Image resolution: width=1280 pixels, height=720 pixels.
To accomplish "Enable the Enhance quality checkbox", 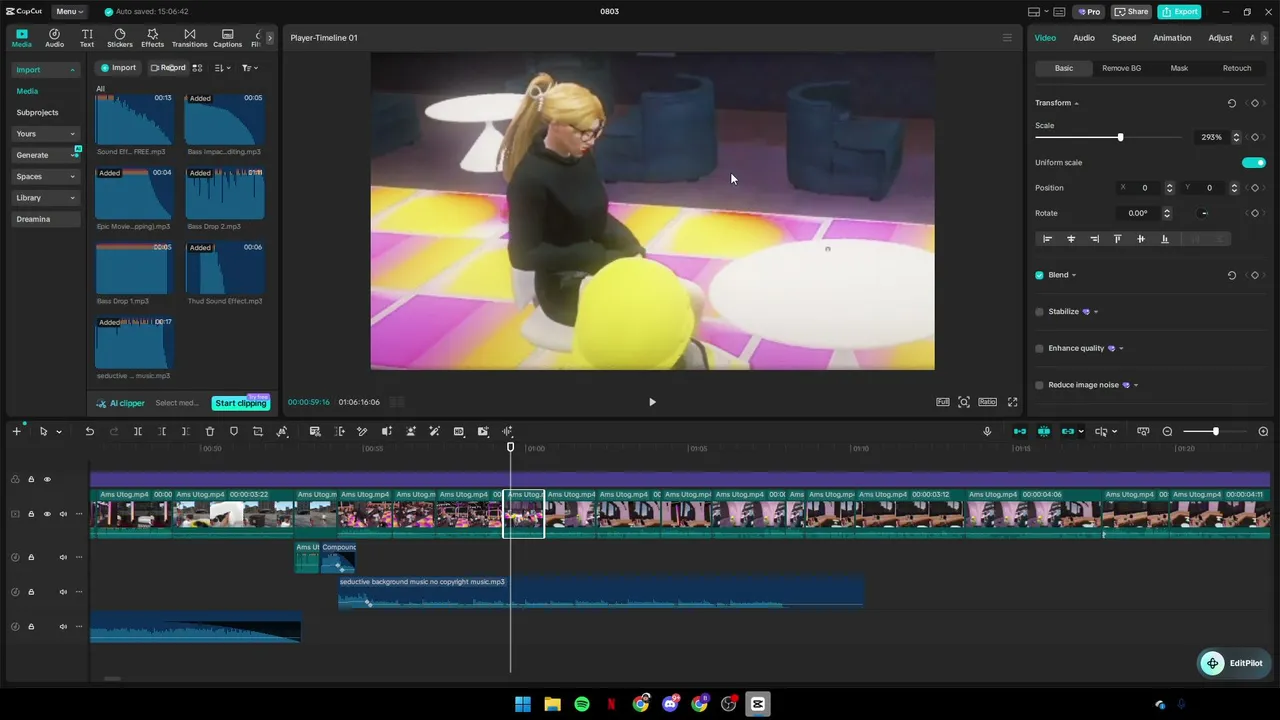I will coord(1039,349).
